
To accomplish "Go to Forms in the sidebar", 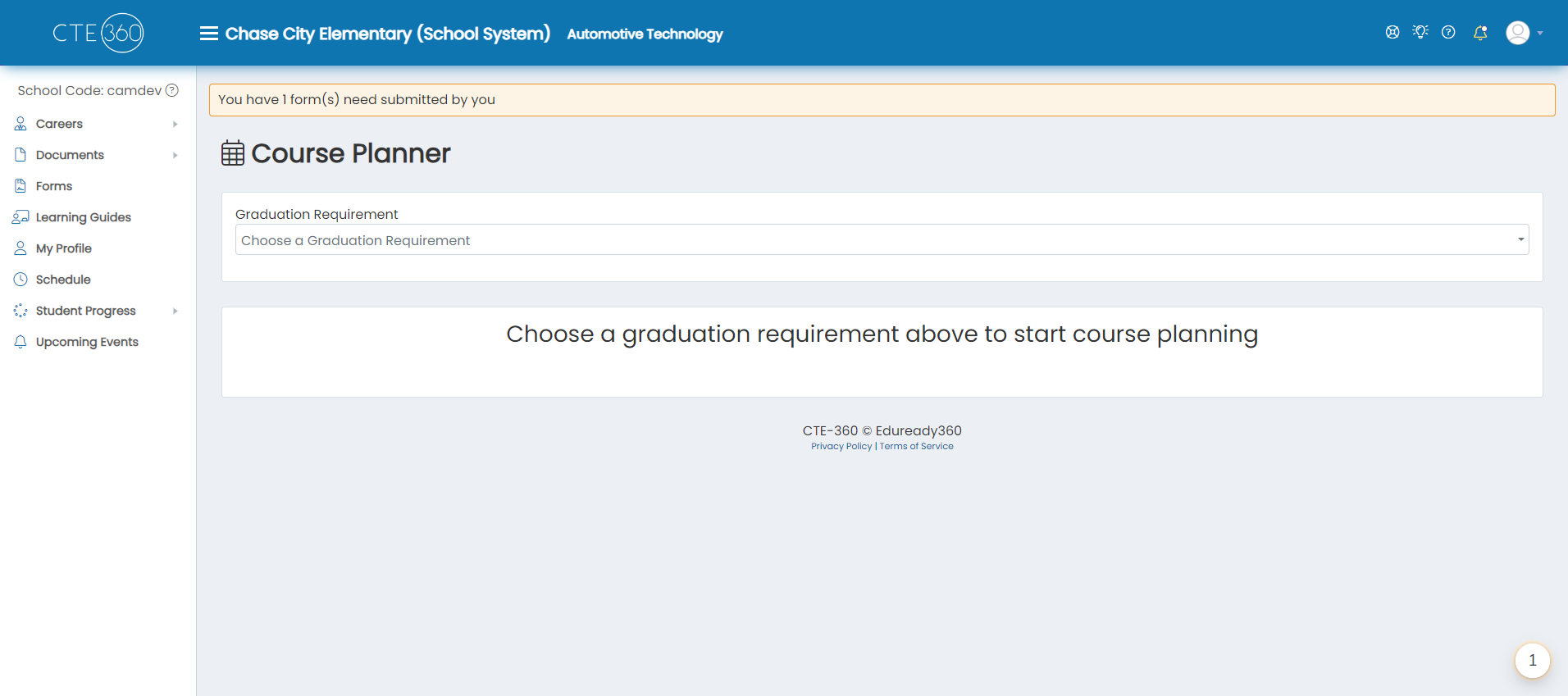I will (x=54, y=186).
